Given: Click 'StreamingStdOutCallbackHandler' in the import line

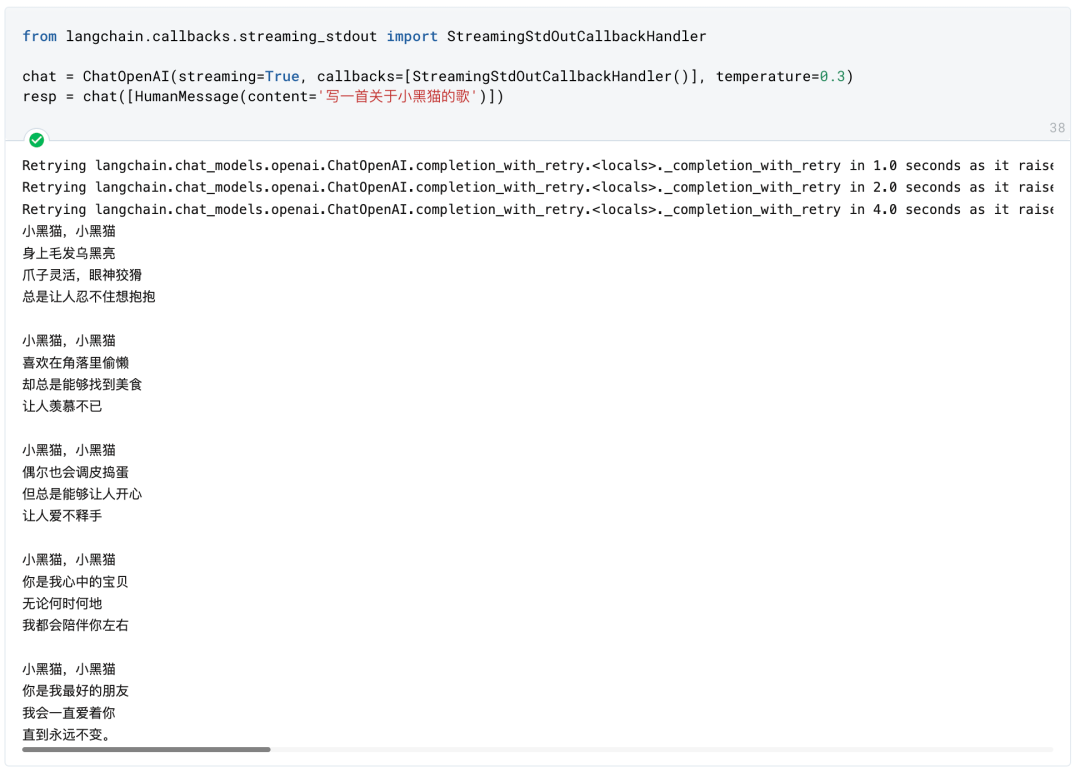Looking at the screenshot, I should (x=577, y=36).
